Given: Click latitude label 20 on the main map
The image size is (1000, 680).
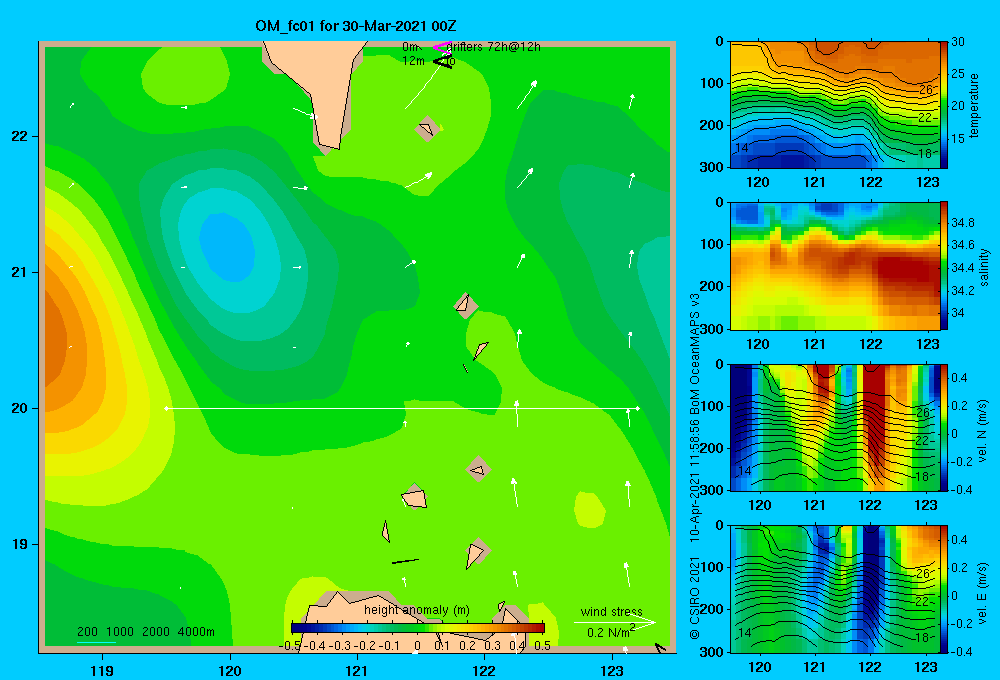Looking at the screenshot, I should 20,408.
